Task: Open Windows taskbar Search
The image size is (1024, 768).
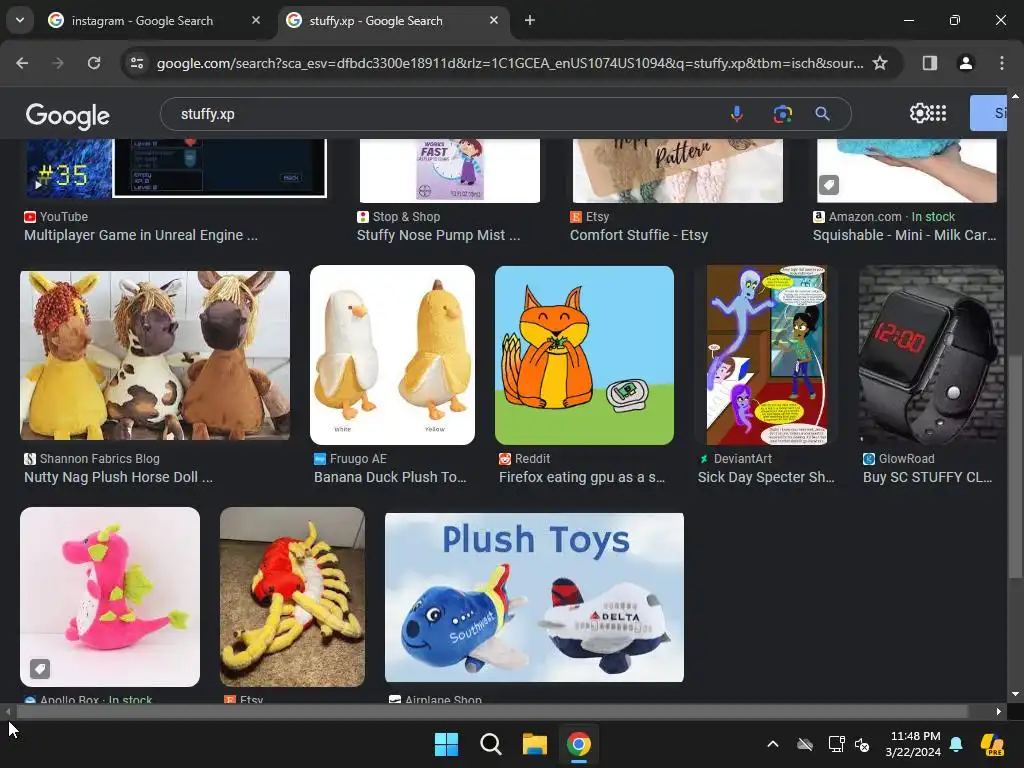Action: click(490, 744)
